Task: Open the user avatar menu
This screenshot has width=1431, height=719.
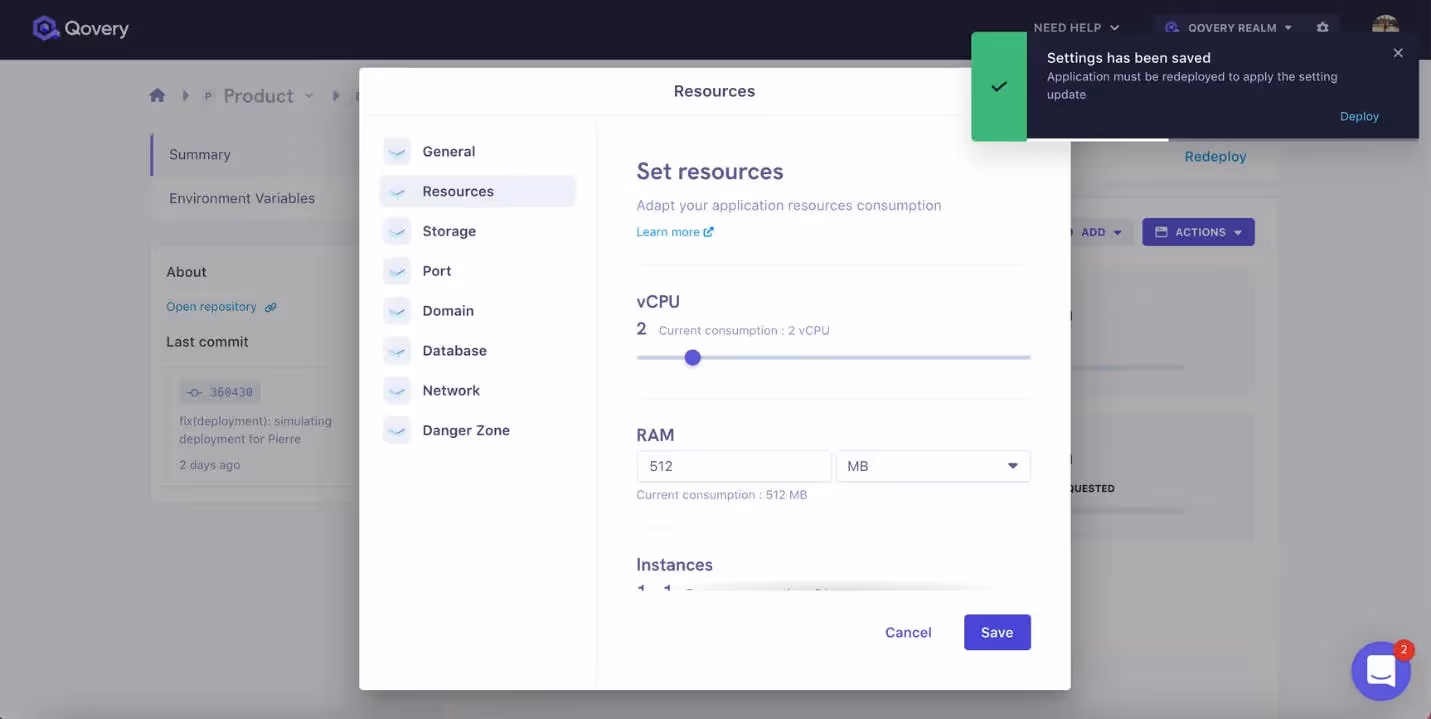Action: 1385,27
